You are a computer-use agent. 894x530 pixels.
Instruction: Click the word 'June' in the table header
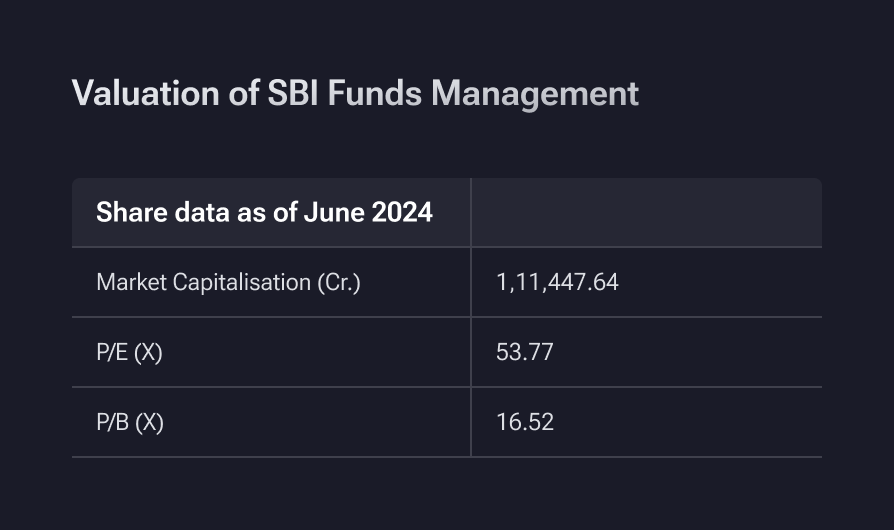334,213
